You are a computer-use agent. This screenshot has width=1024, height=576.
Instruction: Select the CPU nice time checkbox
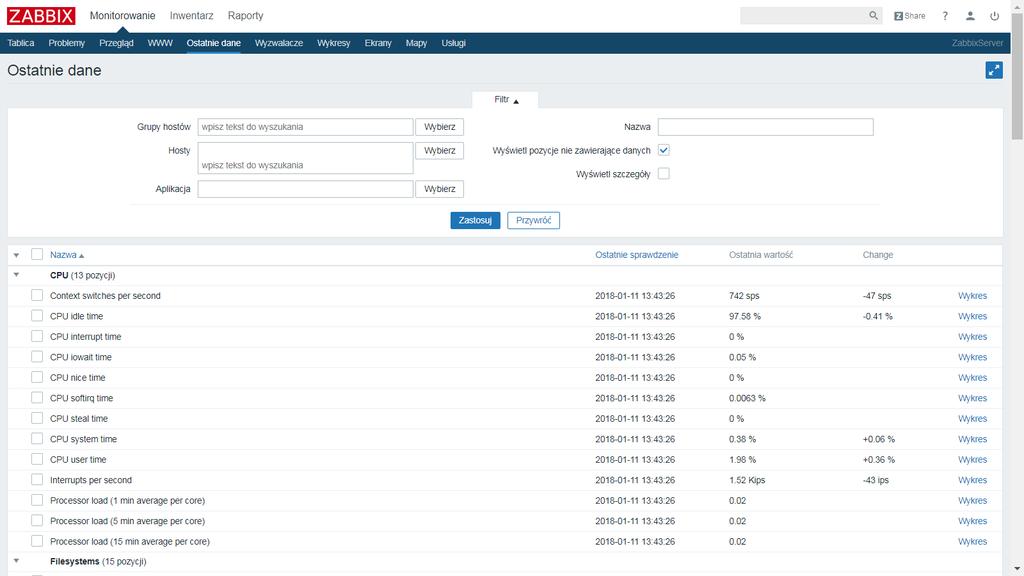click(37, 377)
